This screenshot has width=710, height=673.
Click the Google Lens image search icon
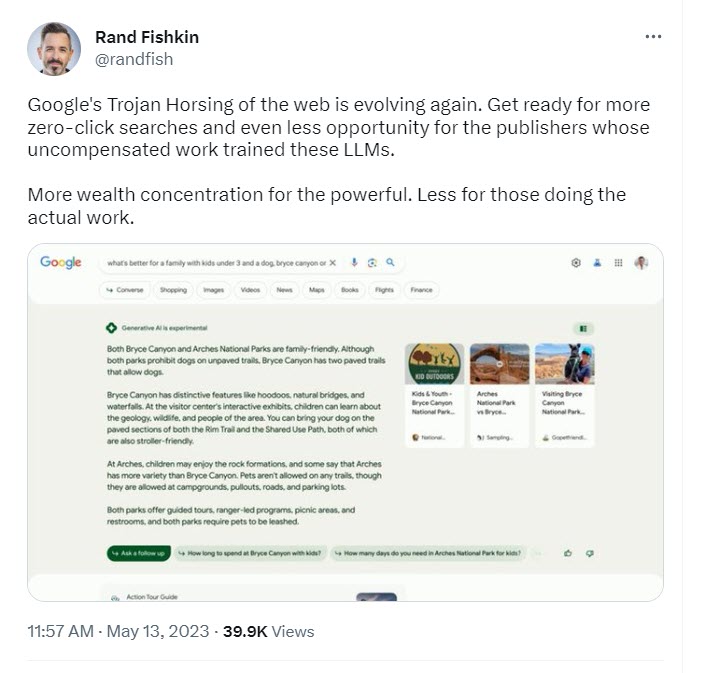[372, 263]
